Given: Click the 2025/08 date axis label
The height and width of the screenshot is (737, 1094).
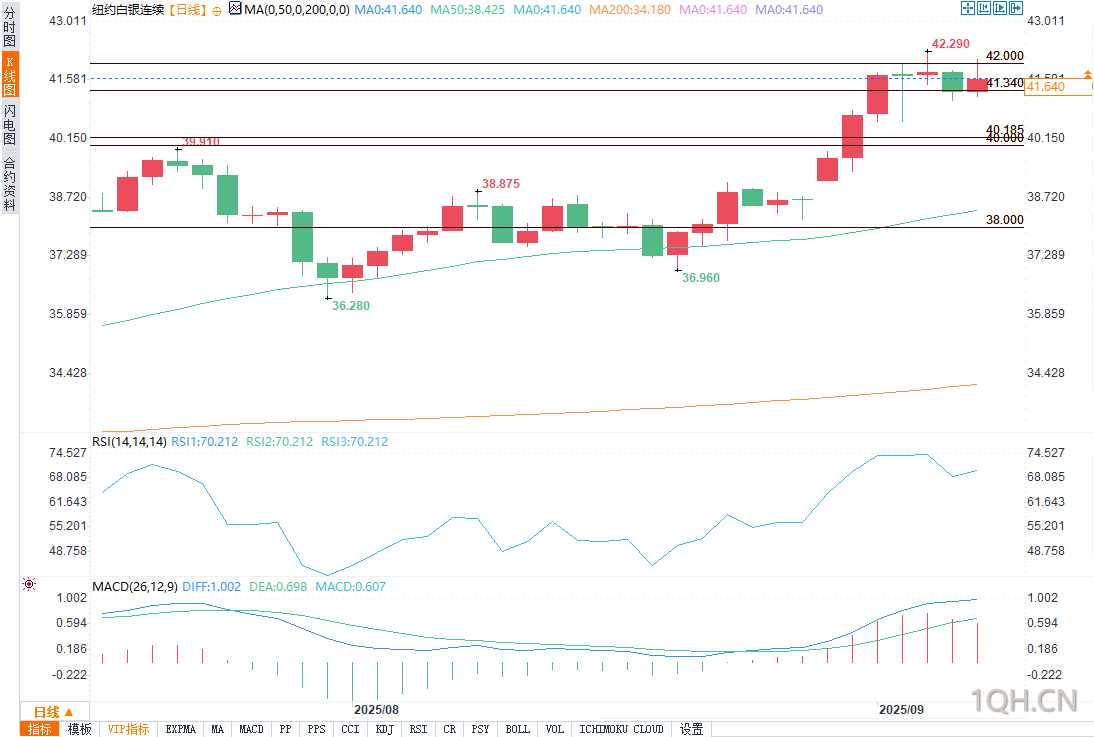Looking at the screenshot, I should pos(377,710).
